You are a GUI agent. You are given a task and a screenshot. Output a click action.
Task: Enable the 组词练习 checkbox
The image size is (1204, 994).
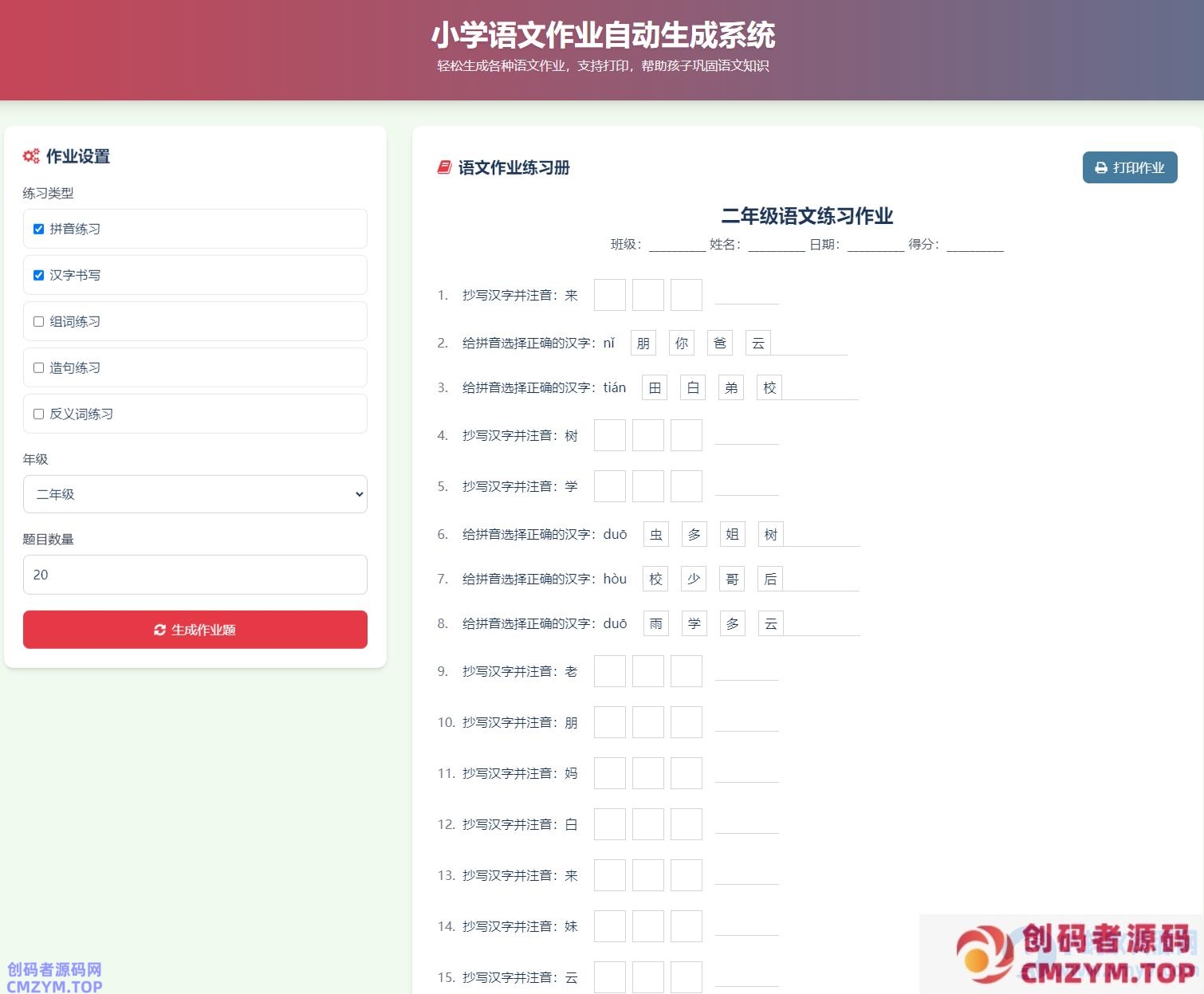pyautogui.click(x=38, y=321)
